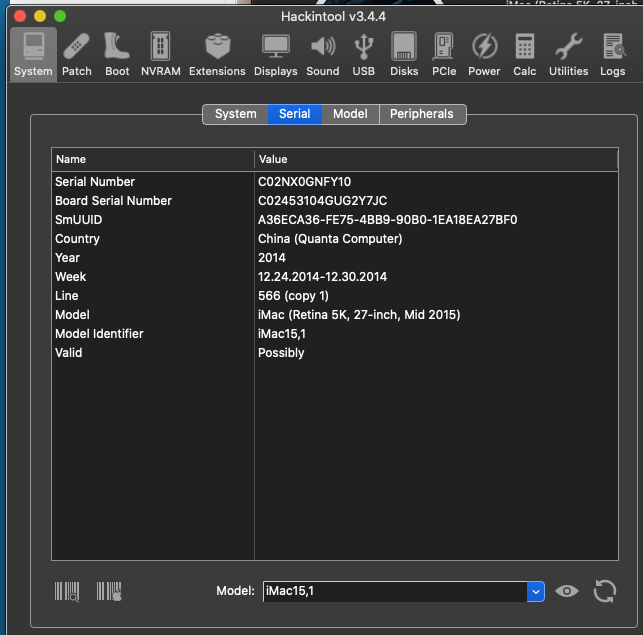Open the Patch tool
The width and height of the screenshot is (643, 635).
77,55
